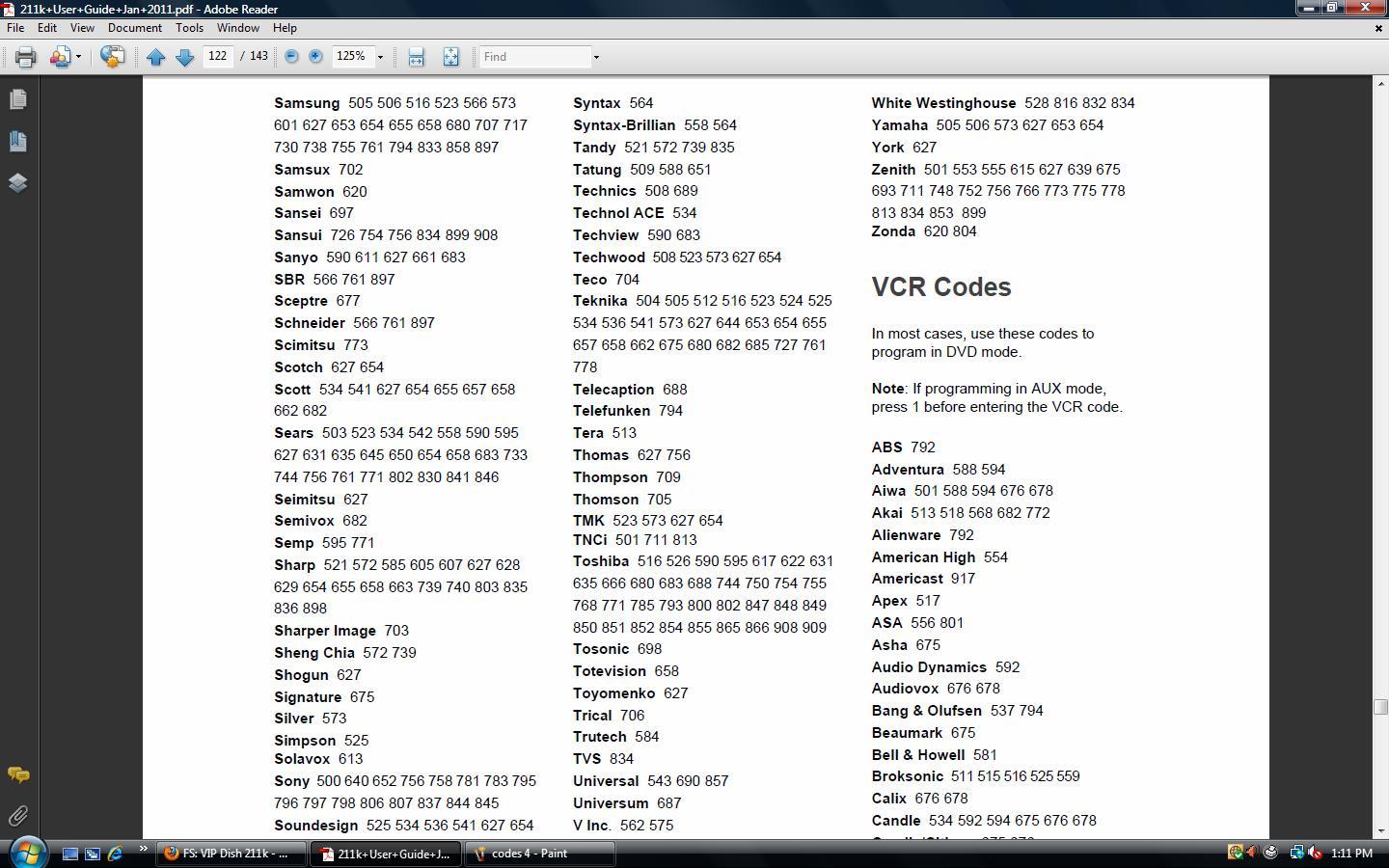The width and height of the screenshot is (1389, 868).
Task: Print the document with the printer icon
Action: [x=25, y=57]
